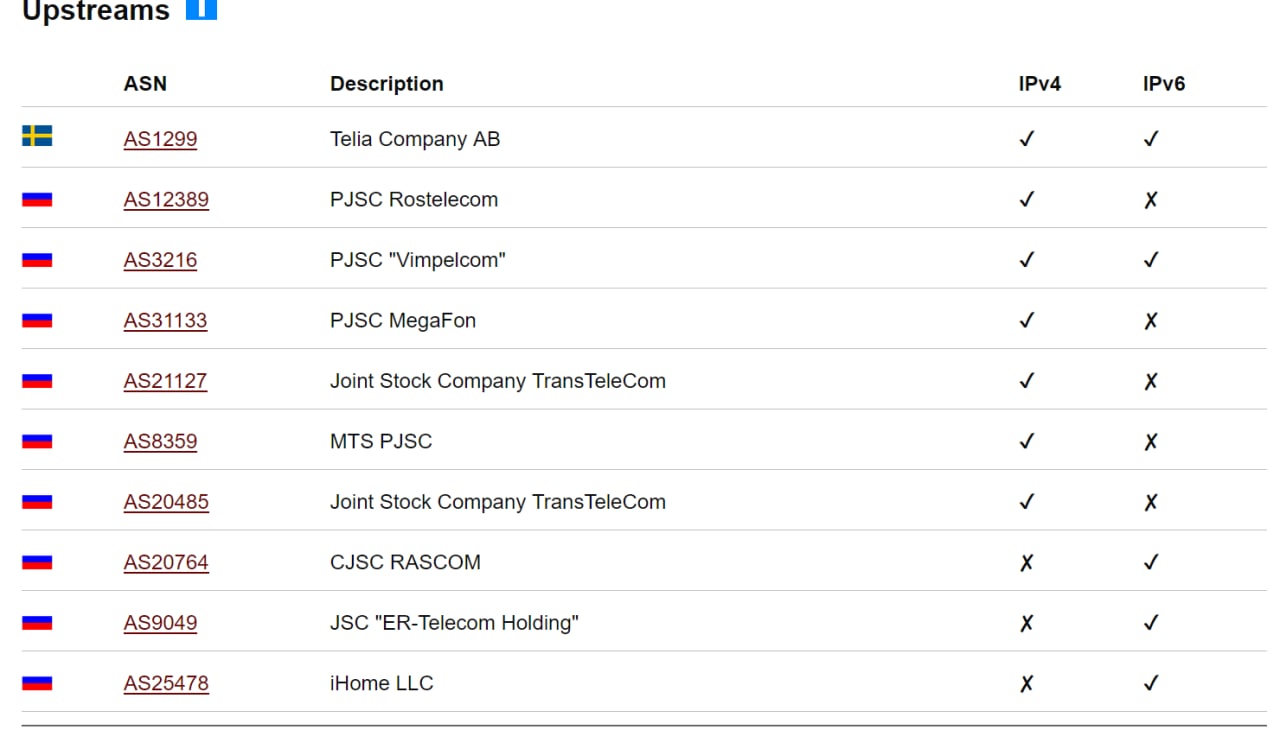Click the Swedish flag icon for Telia
Screen dimensions: 1280x730
pos(37,136)
